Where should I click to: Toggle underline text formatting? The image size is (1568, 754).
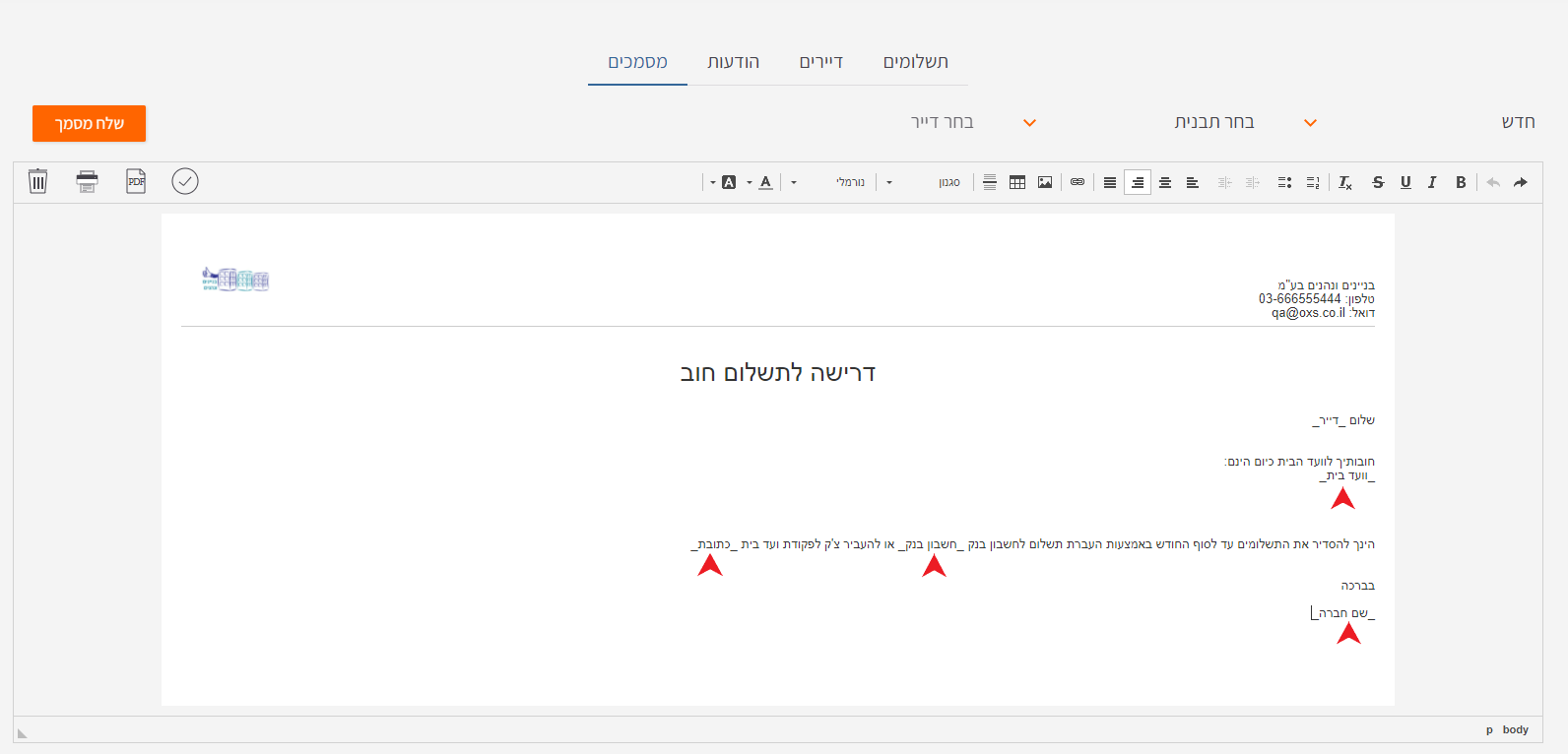pyautogui.click(x=1405, y=182)
